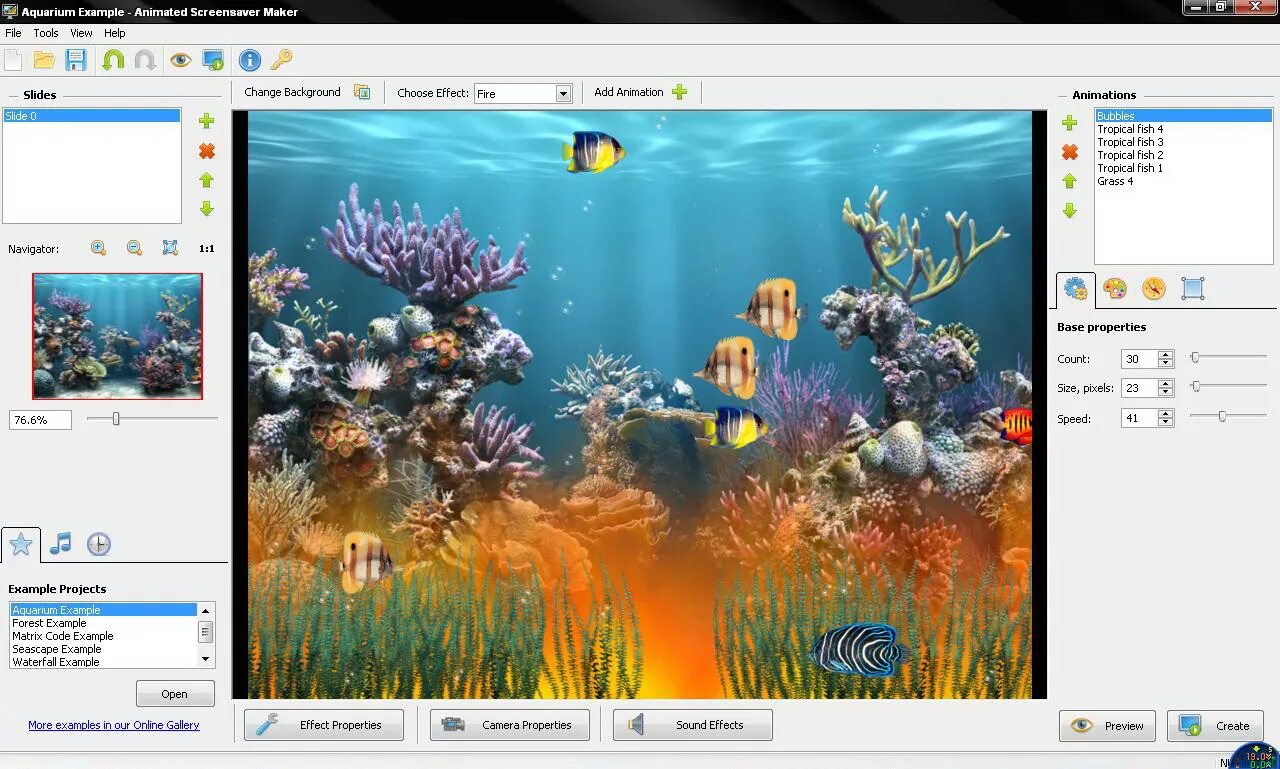Viewport: 1280px width, 769px height.
Task: Select the compass direction tab for animation settings
Action: pyautogui.click(x=1155, y=289)
